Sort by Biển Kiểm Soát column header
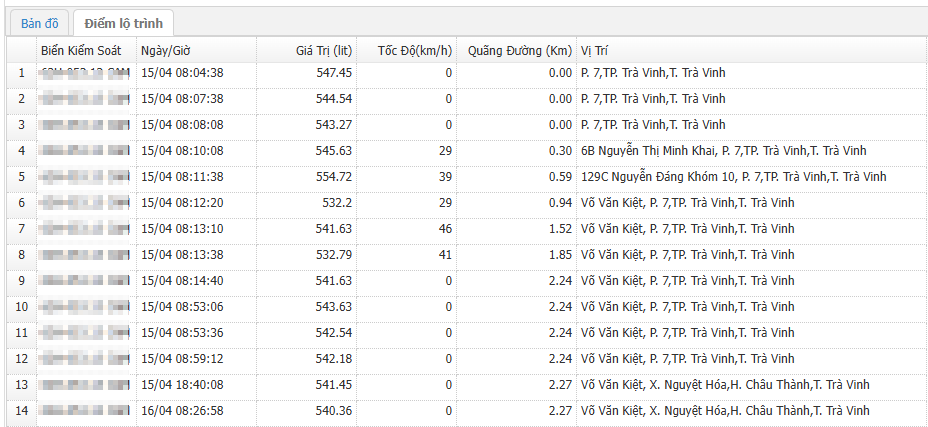This screenshot has width=928, height=427. point(81,50)
